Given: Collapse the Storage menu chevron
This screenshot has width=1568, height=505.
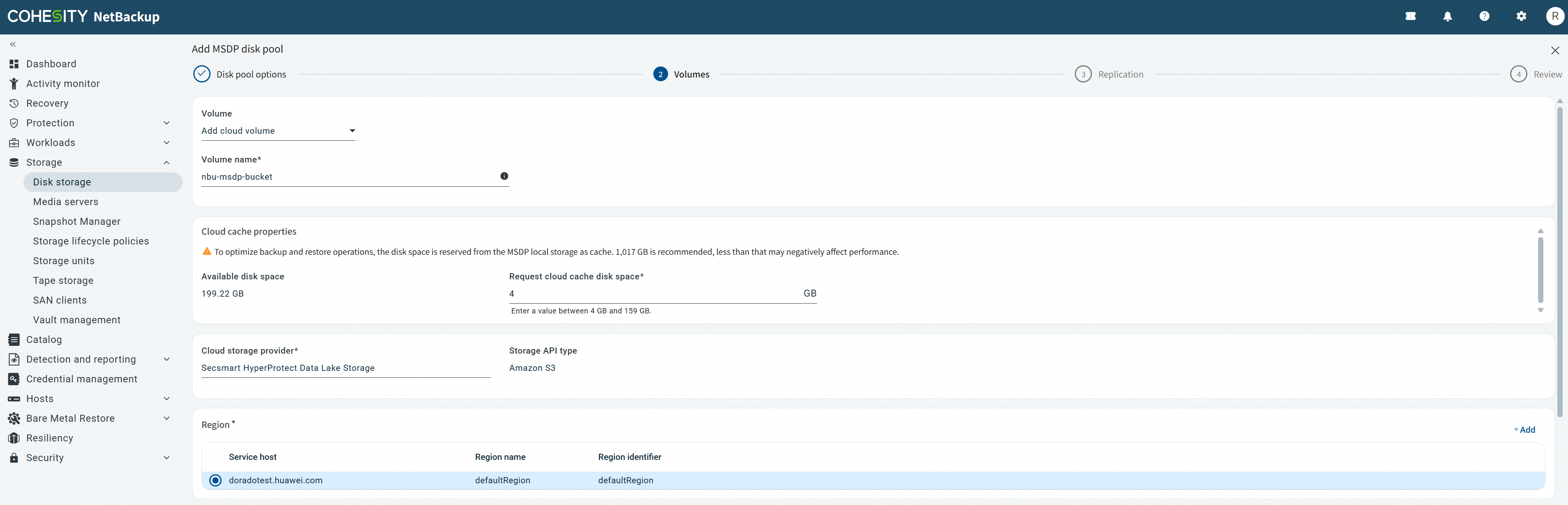Looking at the screenshot, I should click(x=167, y=162).
